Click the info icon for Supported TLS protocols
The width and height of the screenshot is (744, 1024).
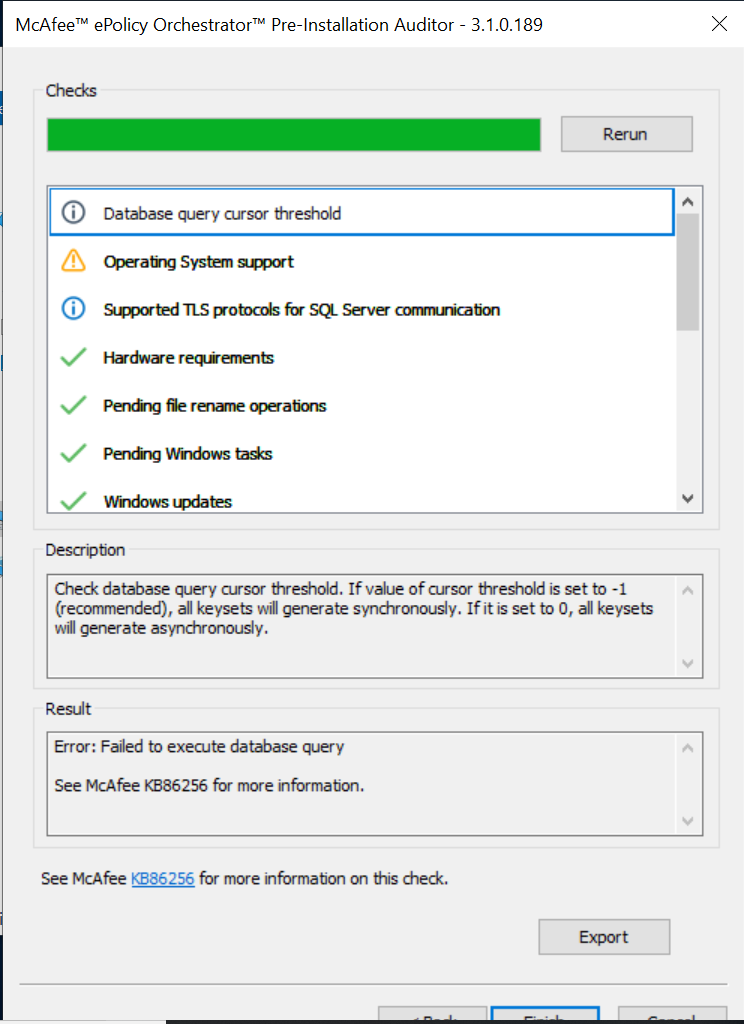coord(73,309)
